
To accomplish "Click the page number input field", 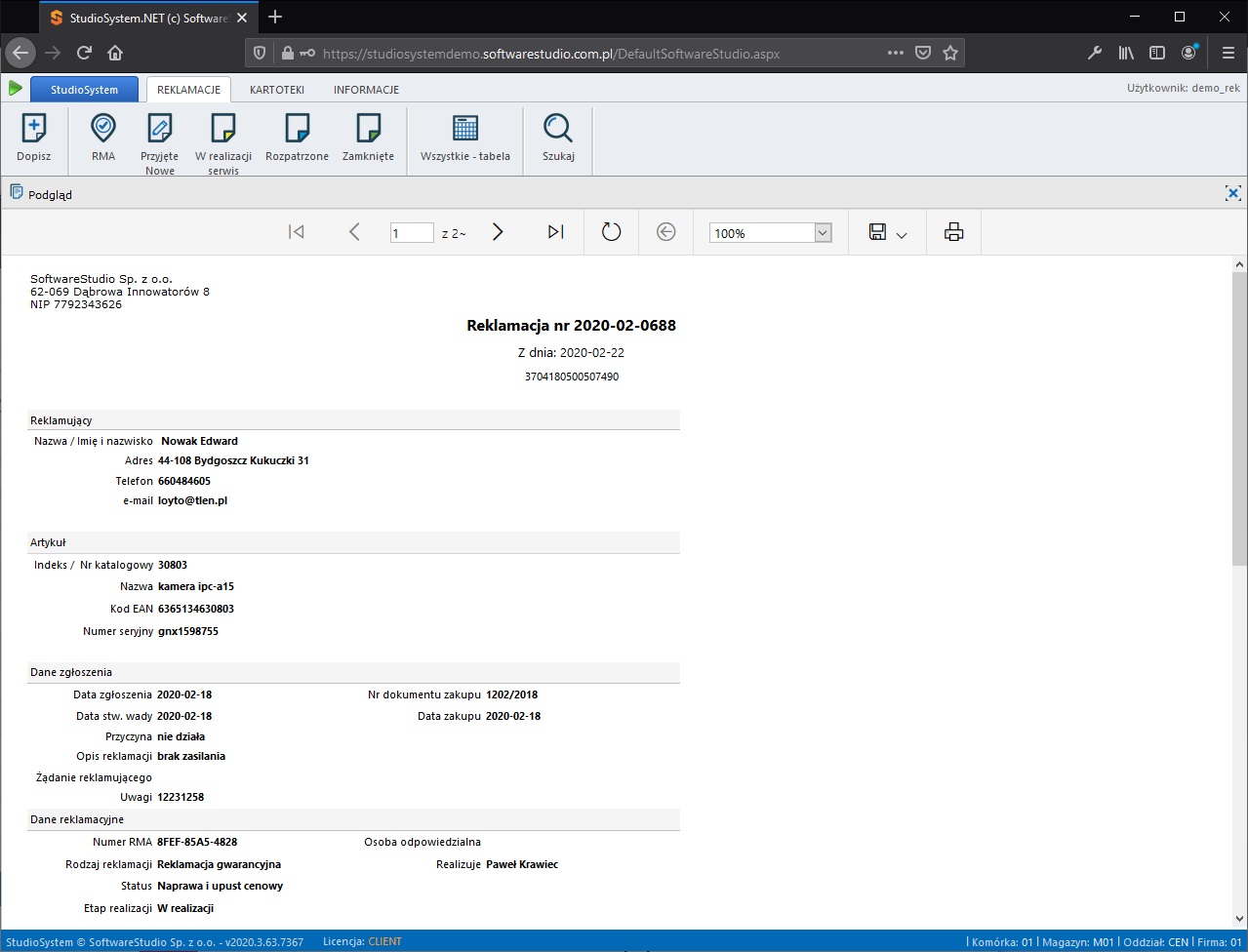I will tap(411, 232).
